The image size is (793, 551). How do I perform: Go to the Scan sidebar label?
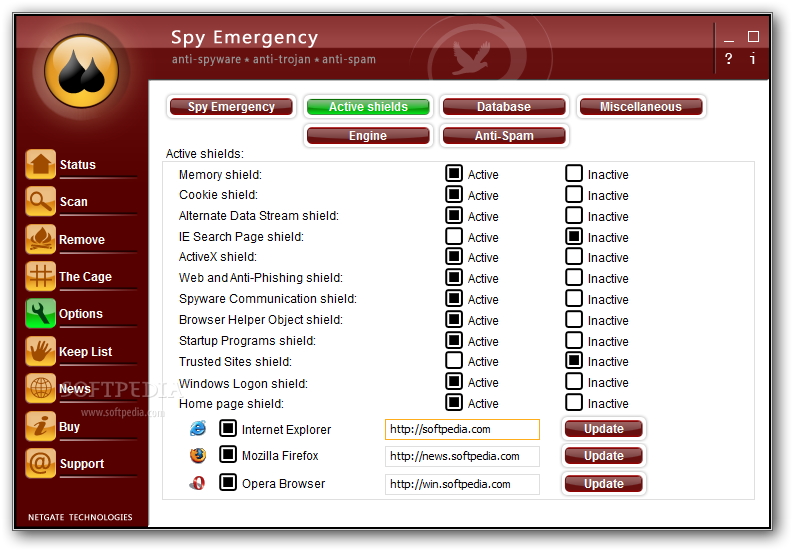pos(74,202)
